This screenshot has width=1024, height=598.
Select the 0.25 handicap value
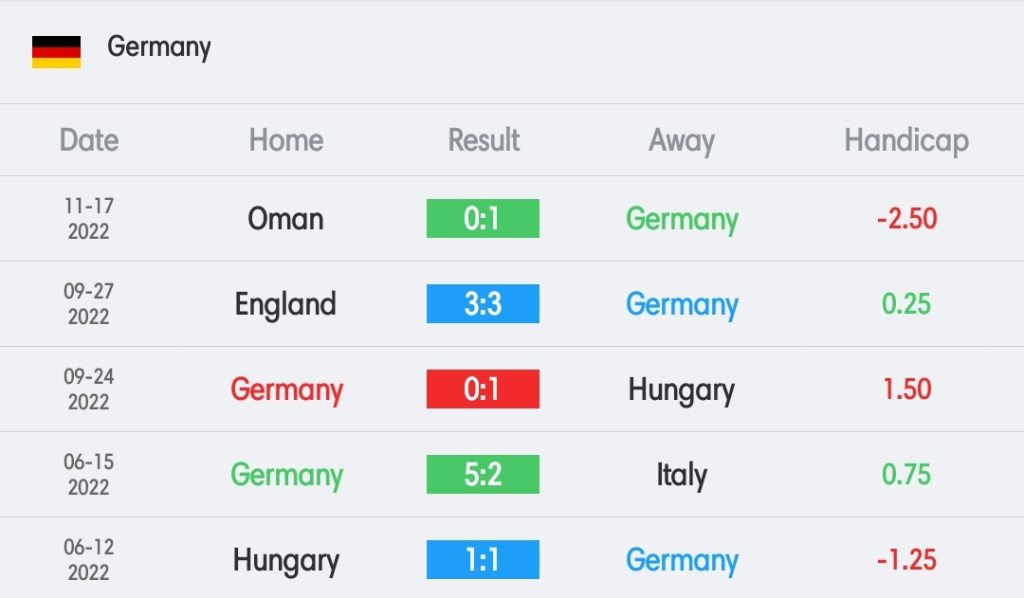[x=906, y=304]
